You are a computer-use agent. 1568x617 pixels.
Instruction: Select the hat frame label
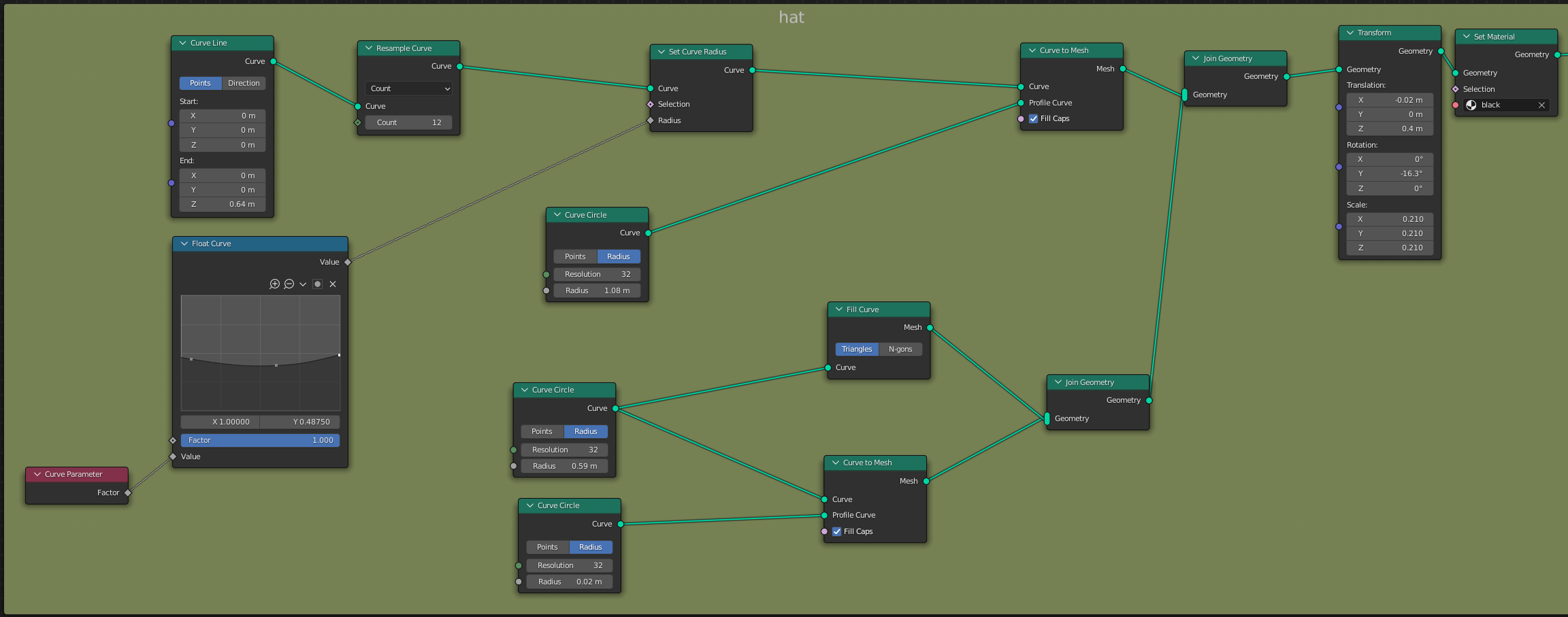(791, 17)
